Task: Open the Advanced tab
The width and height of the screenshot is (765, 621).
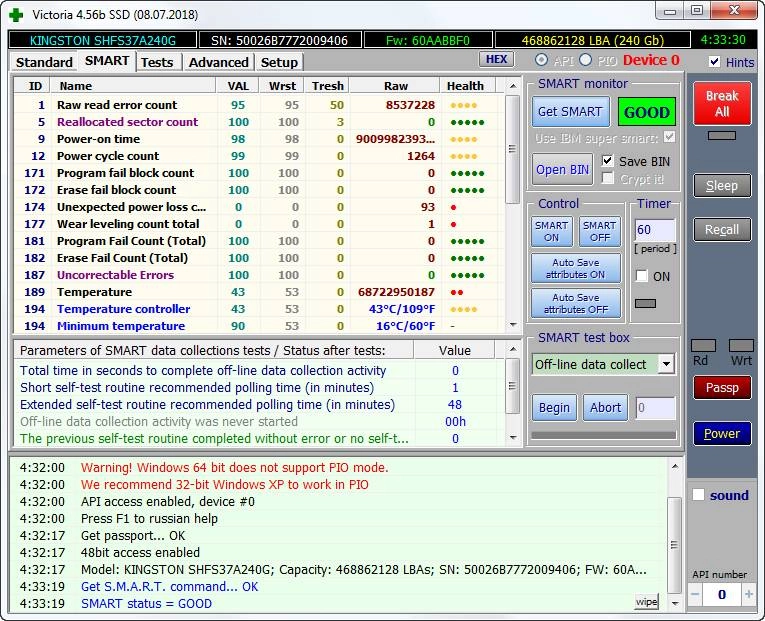Action: pyautogui.click(x=219, y=62)
